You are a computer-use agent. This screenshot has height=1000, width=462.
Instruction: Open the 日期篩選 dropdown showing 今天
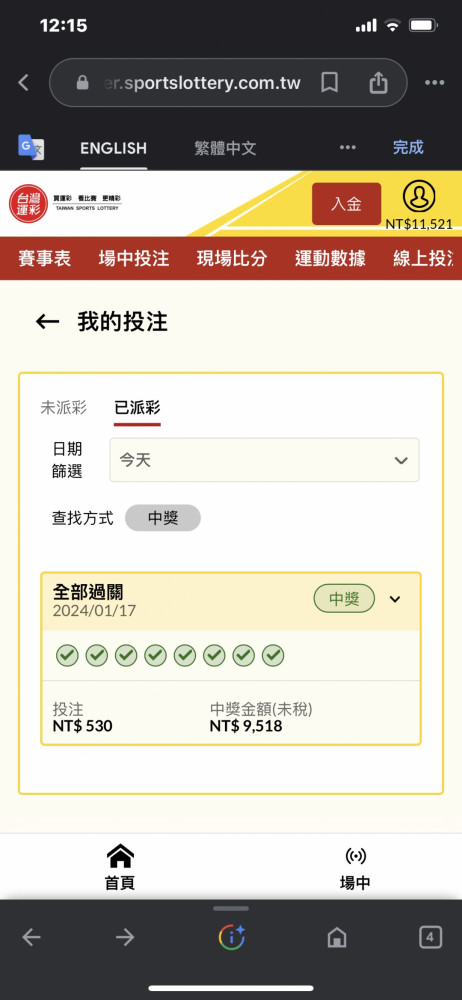[264, 460]
